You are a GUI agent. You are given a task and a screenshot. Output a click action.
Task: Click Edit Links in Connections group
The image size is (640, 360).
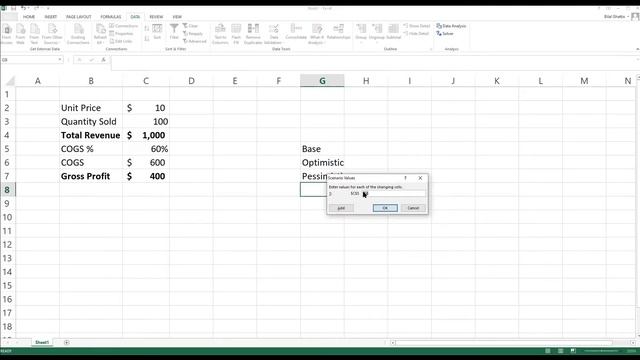tap(121, 41)
